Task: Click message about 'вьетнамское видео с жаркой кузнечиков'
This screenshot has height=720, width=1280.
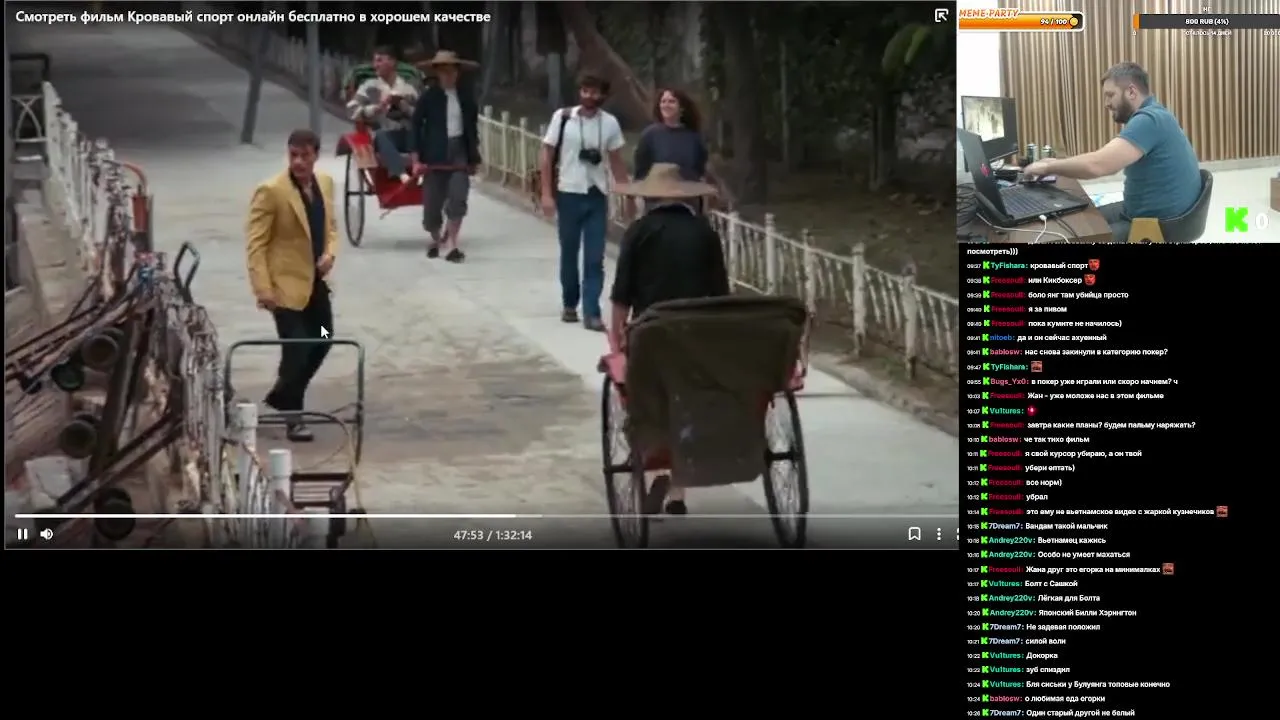Action: (1120, 511)
